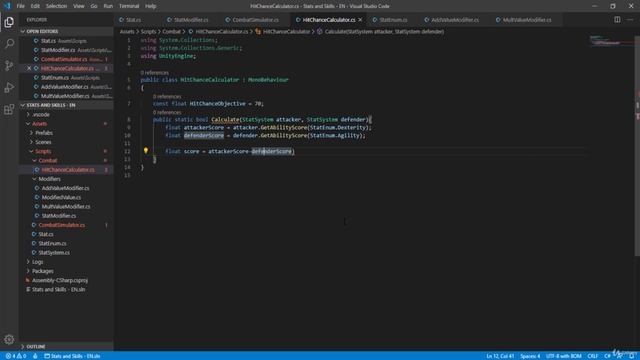
Task: Click the lightbulb quick fix icon
Action: click(146, 151)
